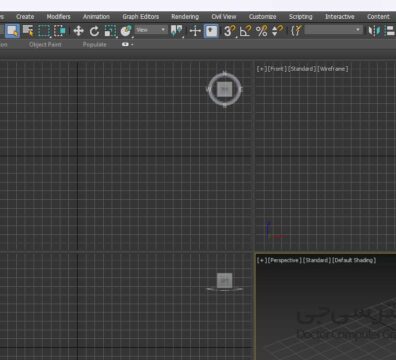Toggle Window/Crossing selection mode

(x=60, y=31)
